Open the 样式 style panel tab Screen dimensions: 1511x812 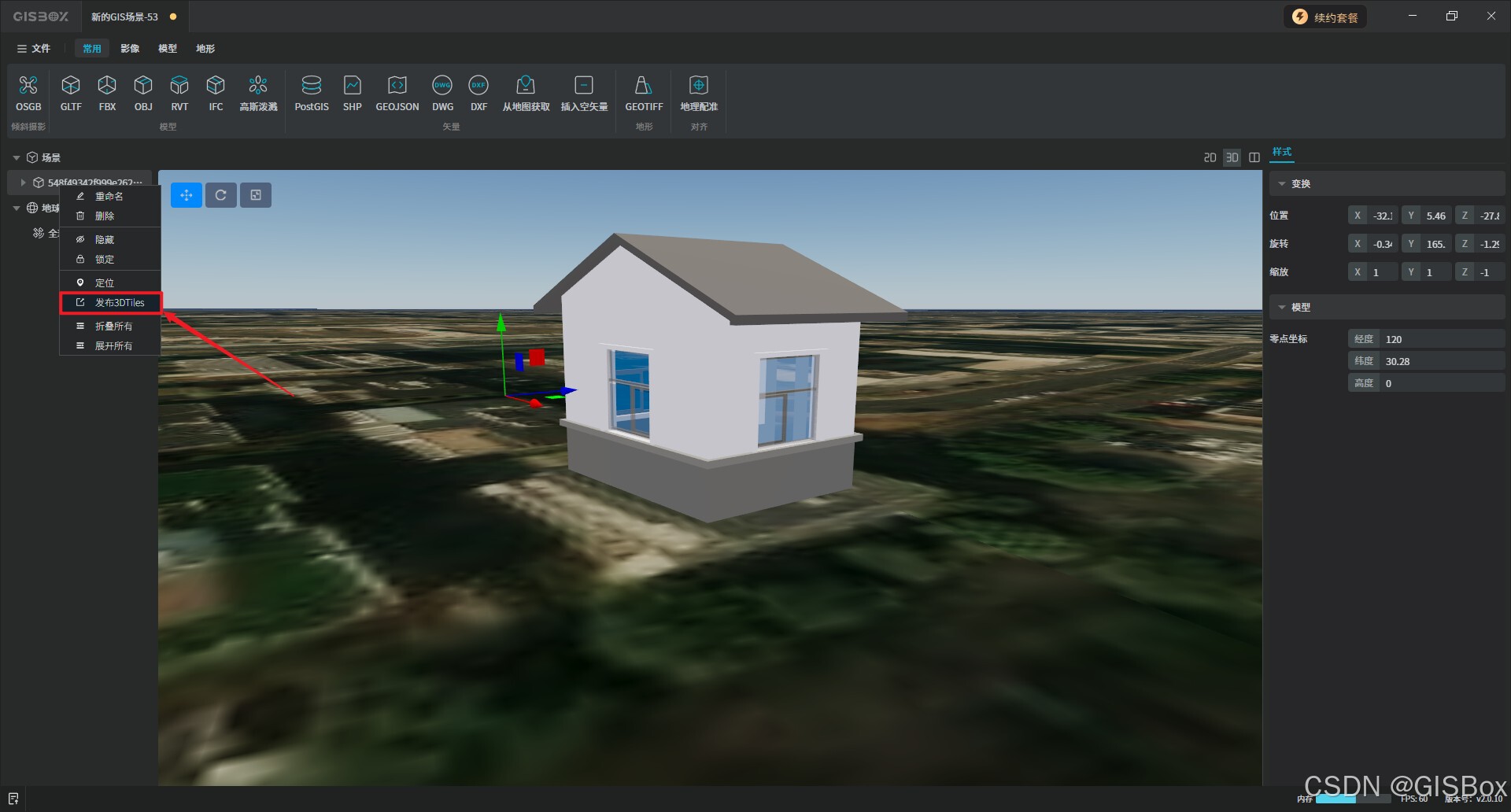pyautogui.click(x=1282, y=152)
